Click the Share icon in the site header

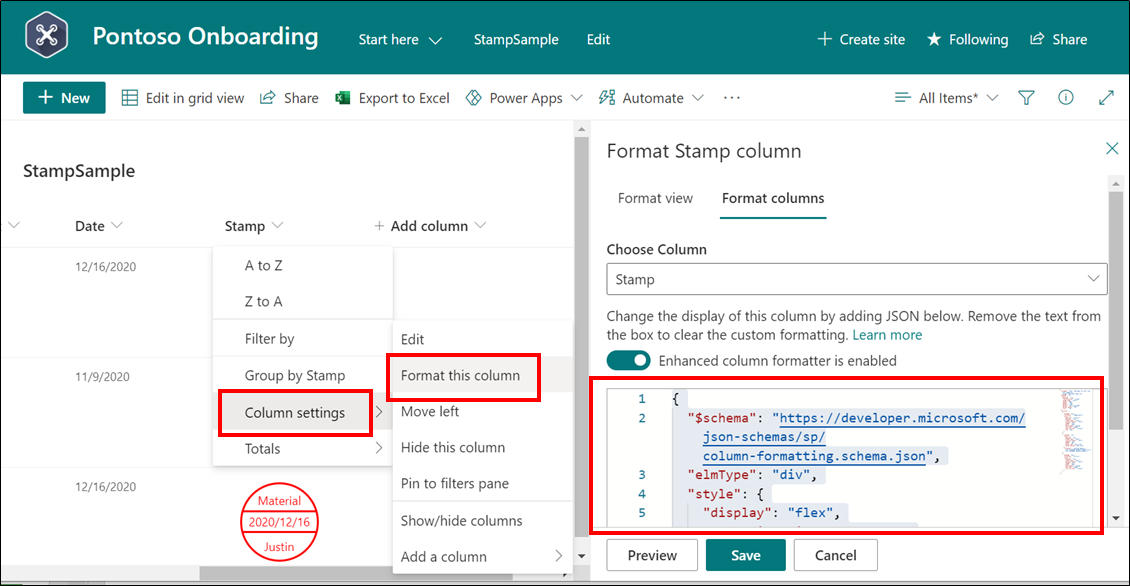pos(1037,39)
